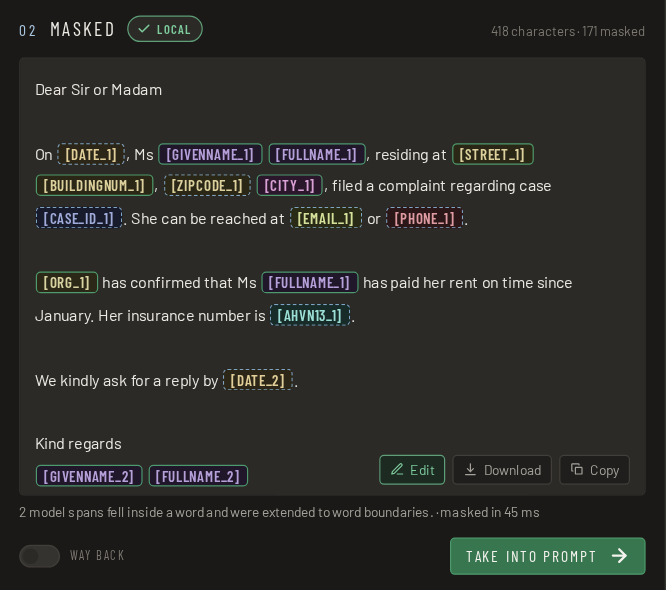666x590 pixels.
Task: Click the download arrow icon
Action: tap(470, 469)
